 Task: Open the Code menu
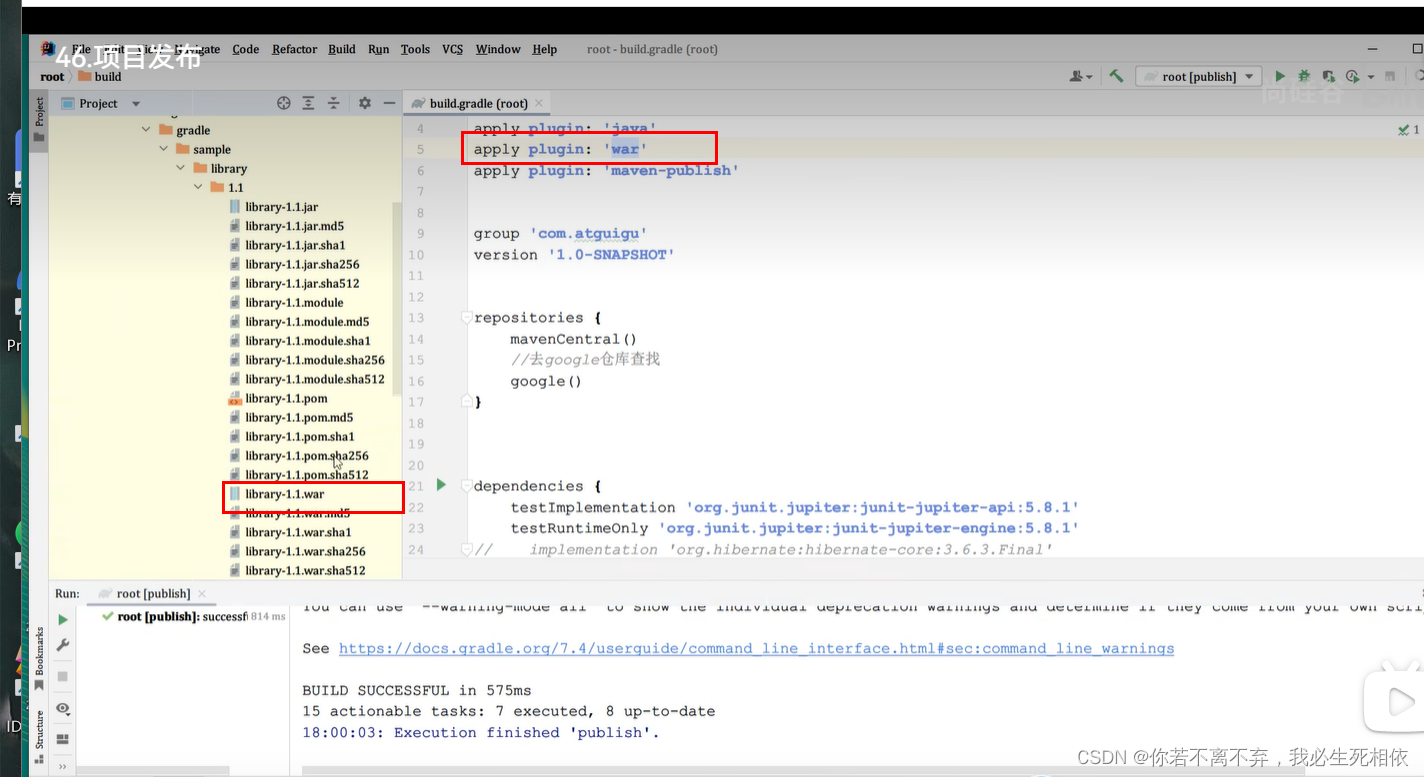click(245, 49)
